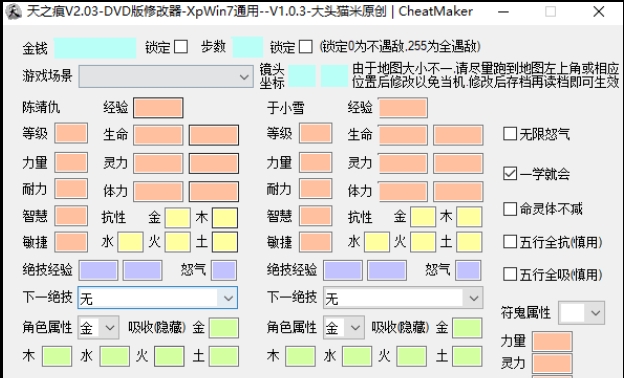The width and height of the screenshot is (624, 378).
Task: Click 于小雪's 经验 field
Action: click(x=403, y=108)
